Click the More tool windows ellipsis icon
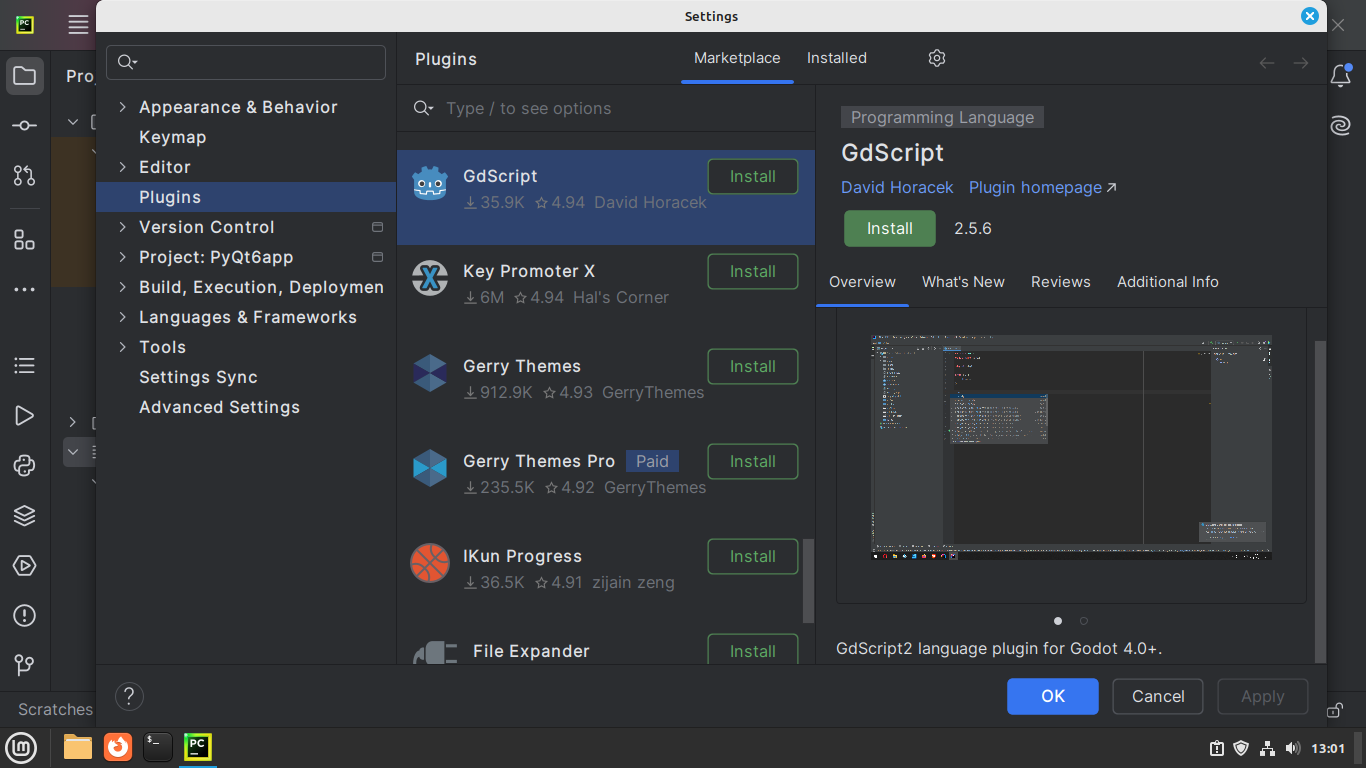This screenshot has height=768, width=1366. 25,290
